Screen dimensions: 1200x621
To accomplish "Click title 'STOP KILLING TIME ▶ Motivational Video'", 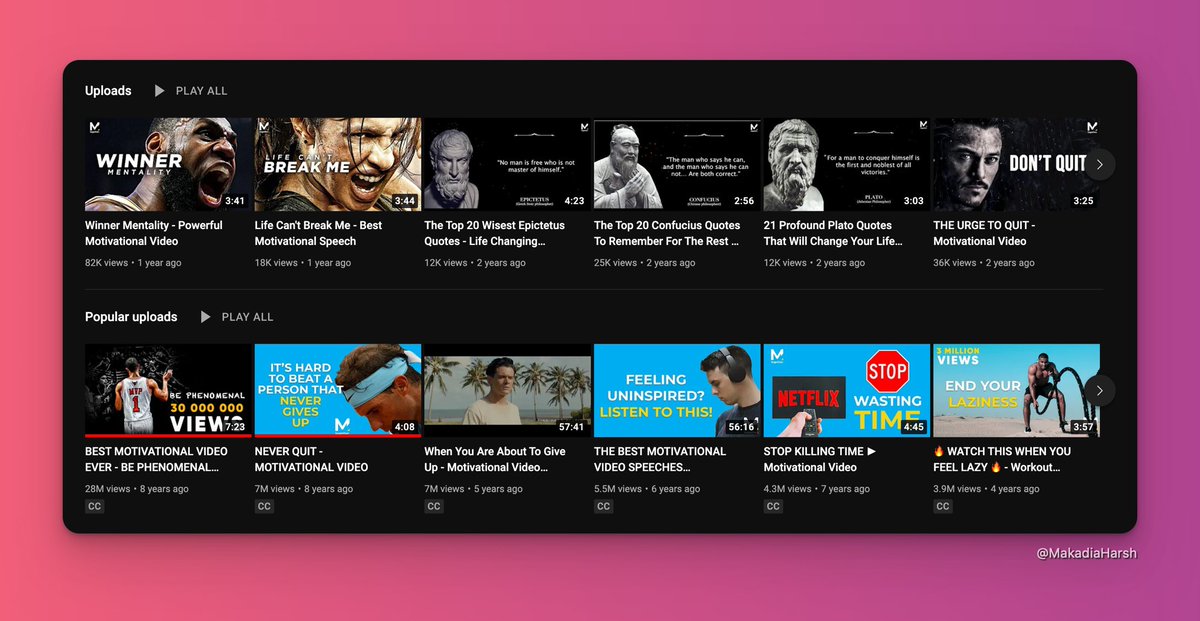I will pyautogui.click(x=820, y=459).
